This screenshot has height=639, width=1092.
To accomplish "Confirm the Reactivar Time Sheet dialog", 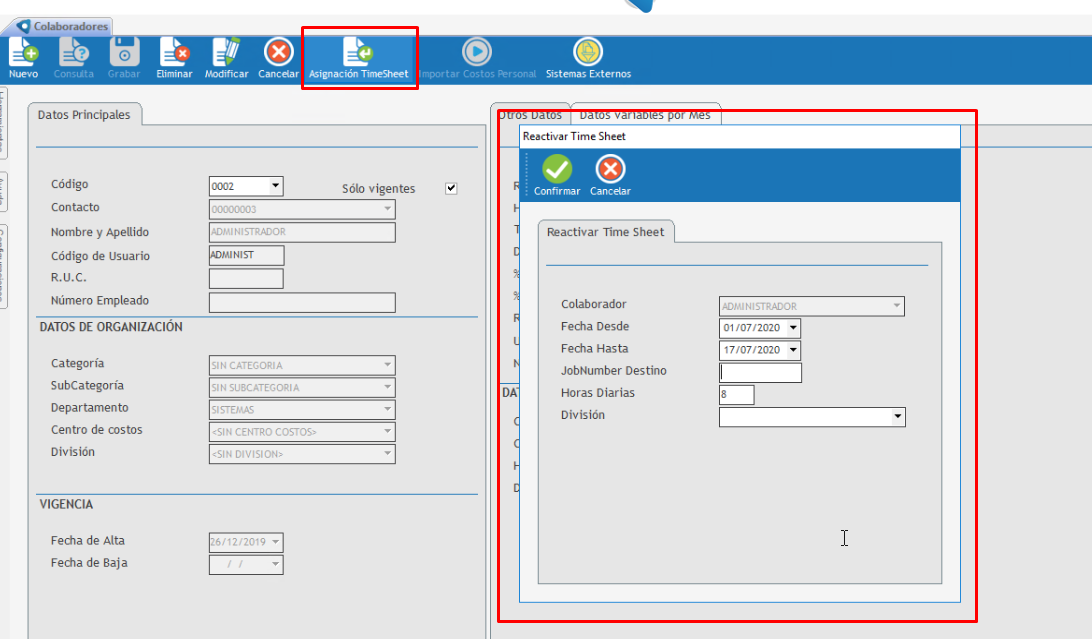I will tap(557, 175).
